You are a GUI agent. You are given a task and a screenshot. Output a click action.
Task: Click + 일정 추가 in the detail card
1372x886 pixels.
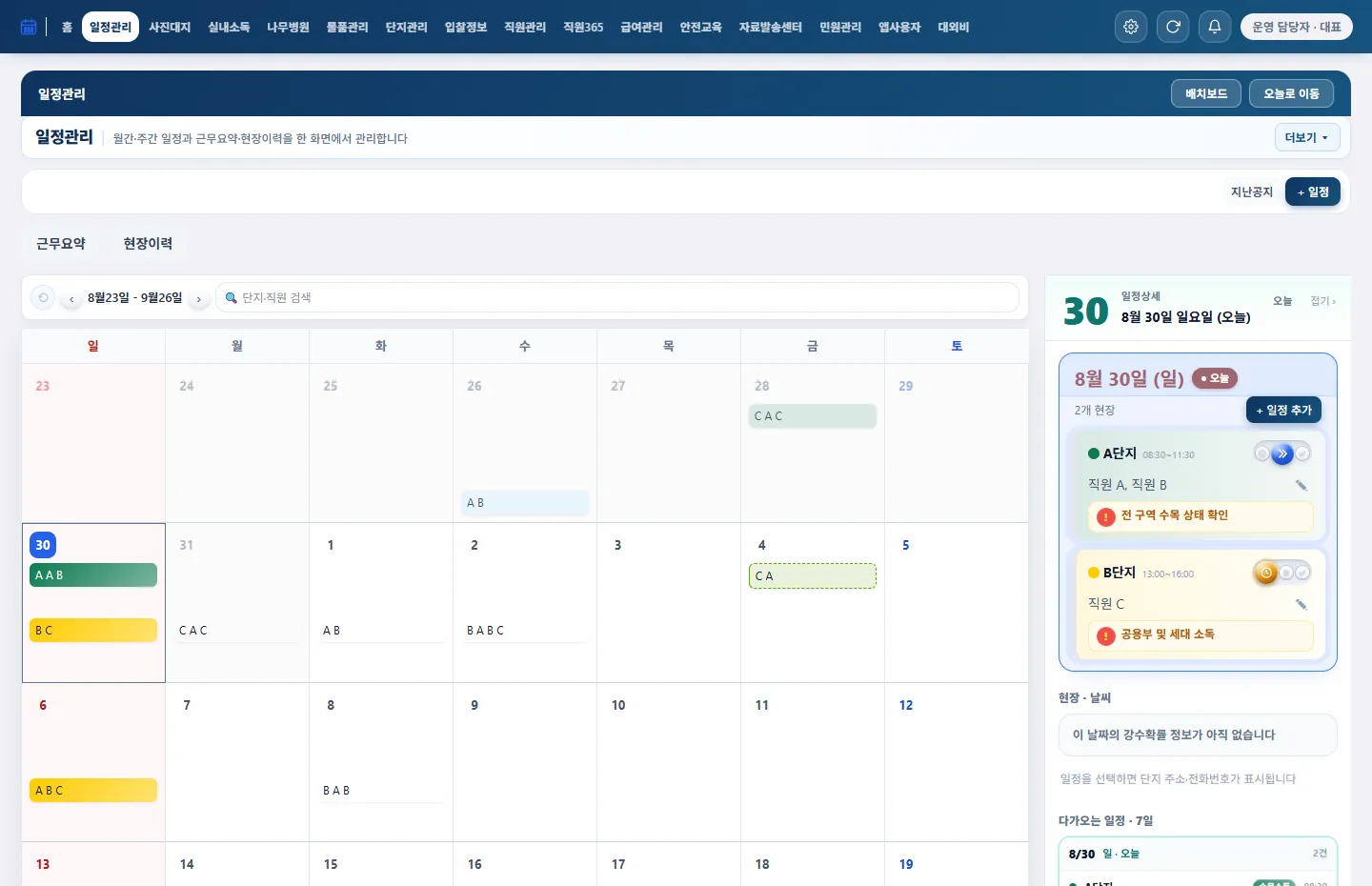(x=1283, y=410)
